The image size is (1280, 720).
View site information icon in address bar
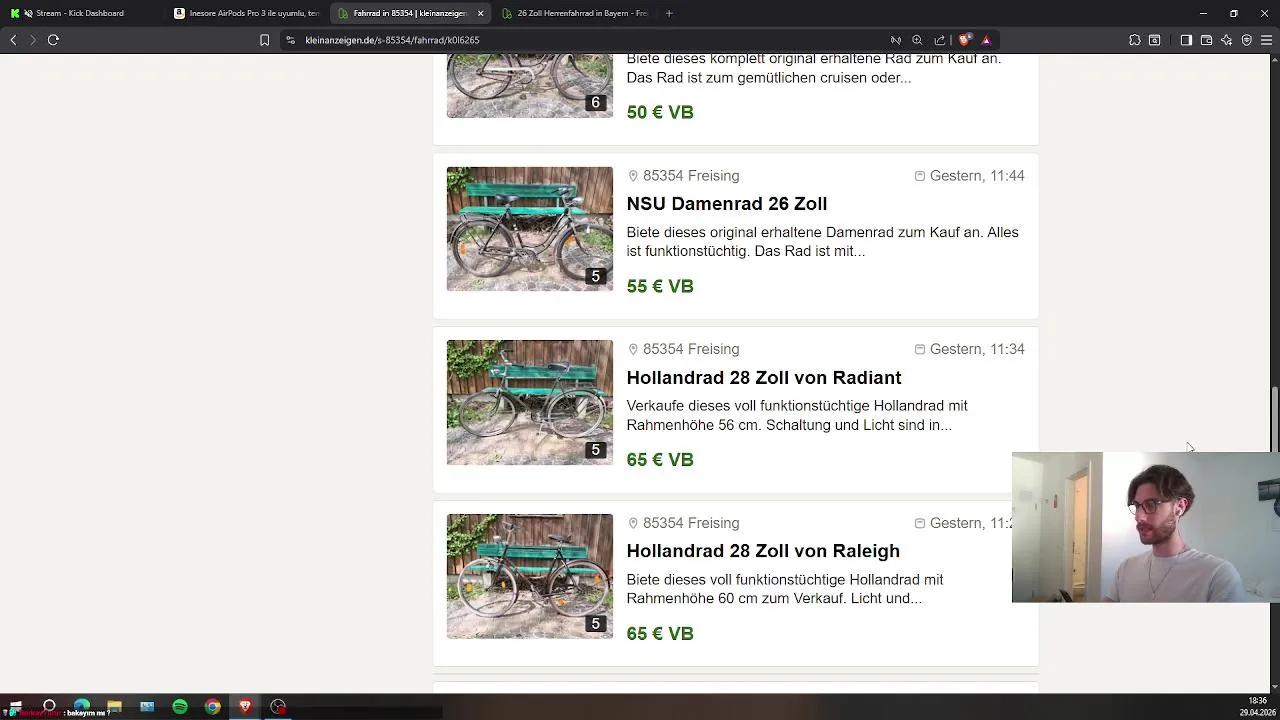(x=290, y=40)
